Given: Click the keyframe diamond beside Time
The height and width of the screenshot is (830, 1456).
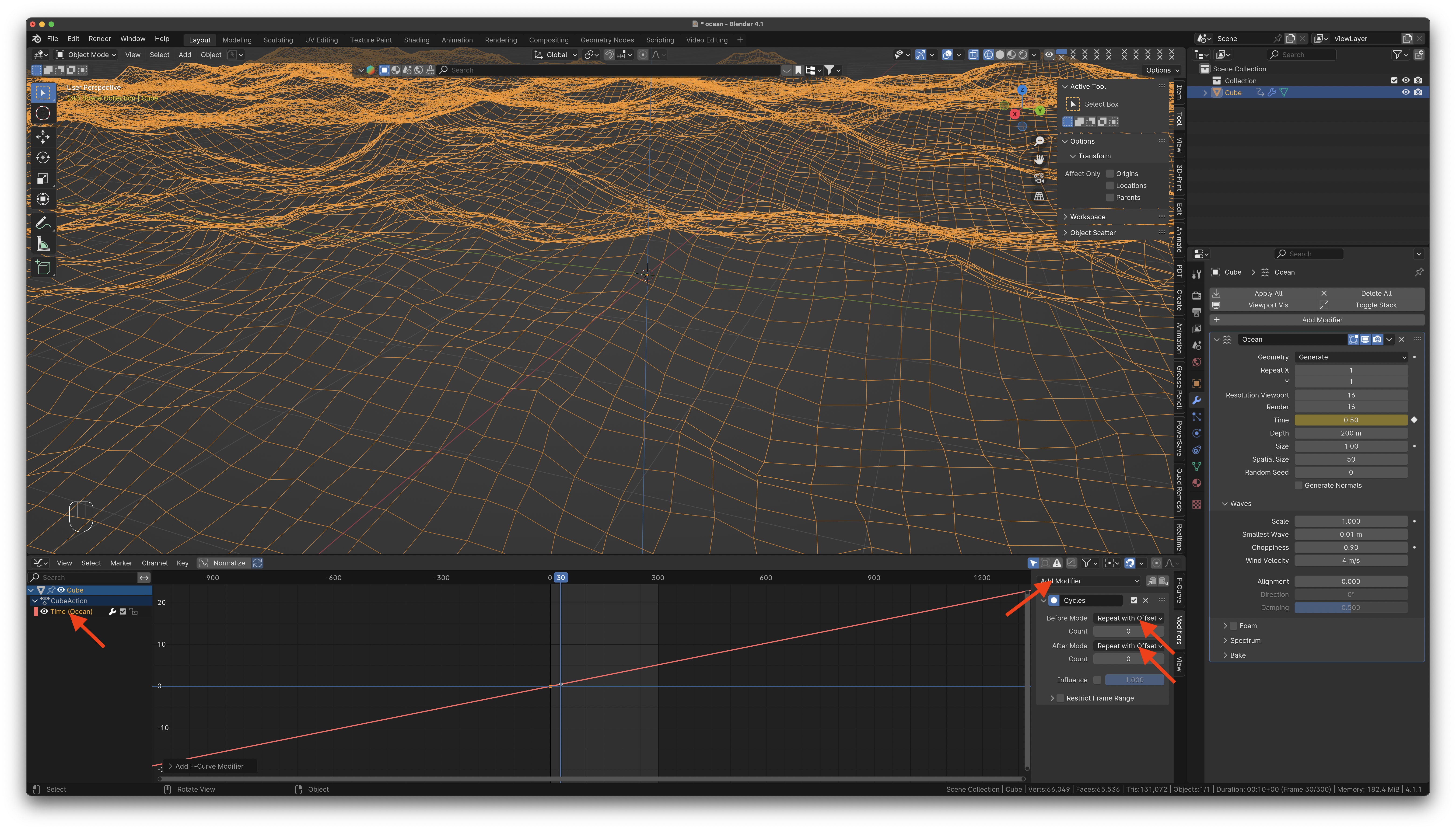Looking at the screenshot, I should coord(1414,420).
